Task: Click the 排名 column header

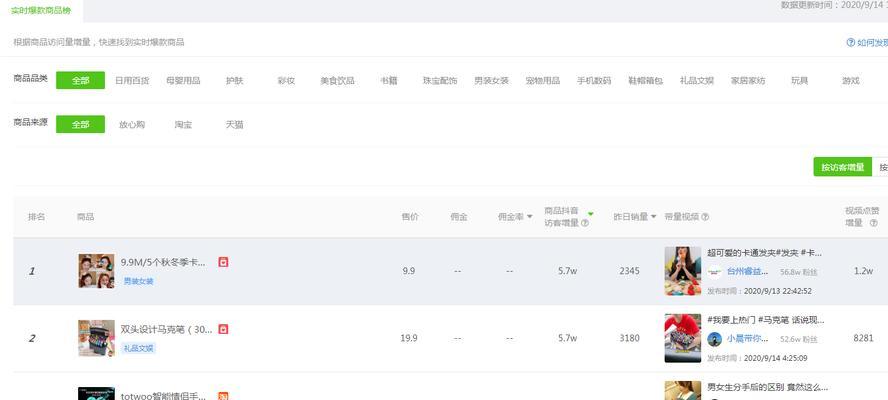Action: tap(37, 216)
